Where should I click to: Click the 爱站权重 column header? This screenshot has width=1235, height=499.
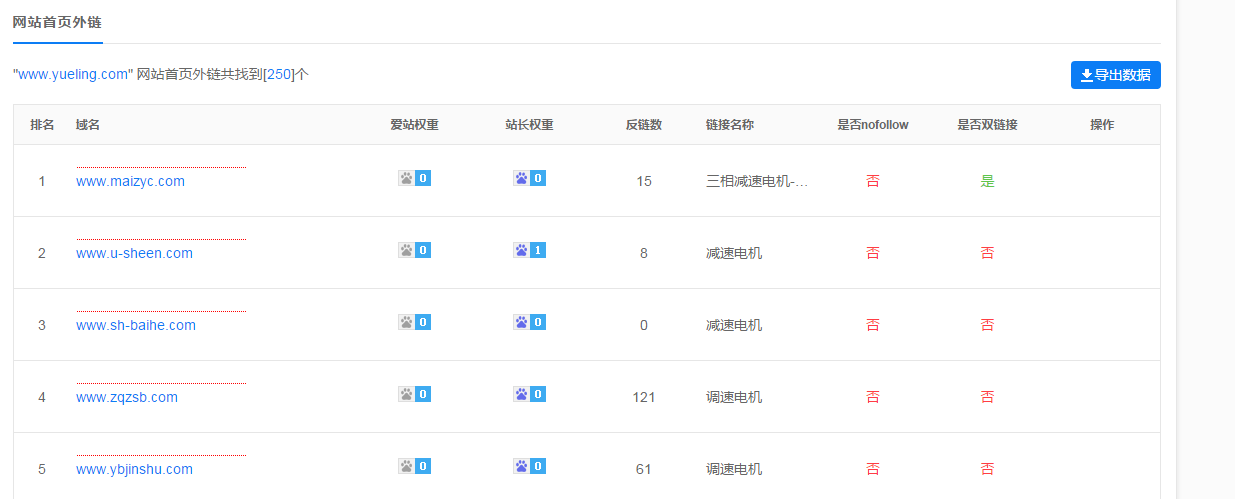click(414, 125)
